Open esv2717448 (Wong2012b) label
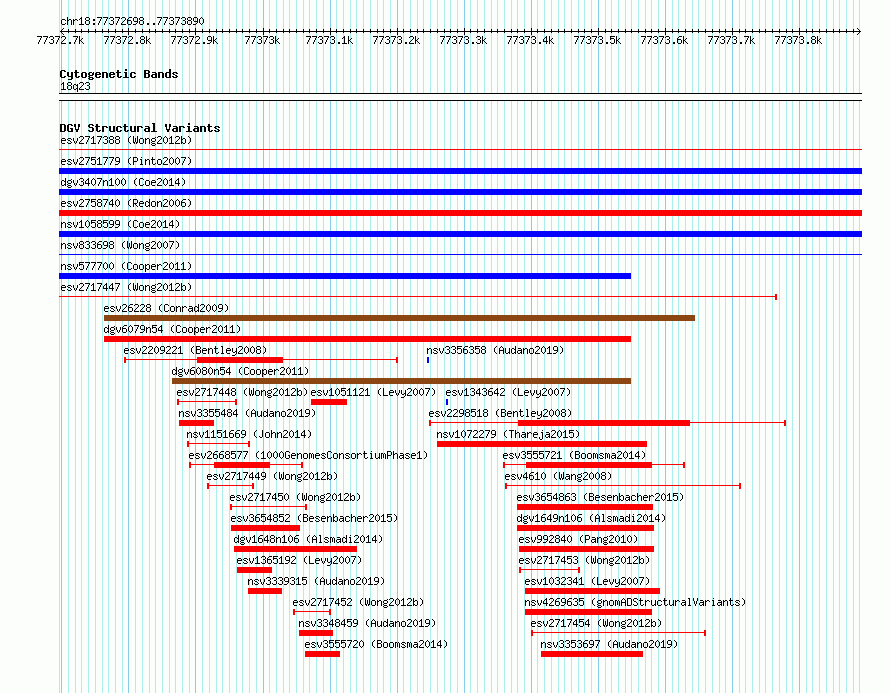Screen dimensions: 890x693 [242, 392]
